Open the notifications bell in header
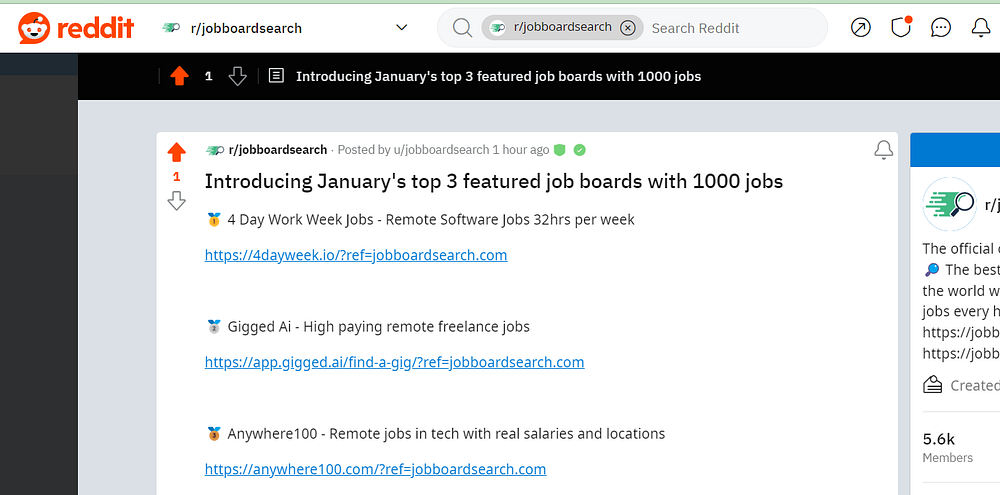The image size is (1000, 495). 981,28
